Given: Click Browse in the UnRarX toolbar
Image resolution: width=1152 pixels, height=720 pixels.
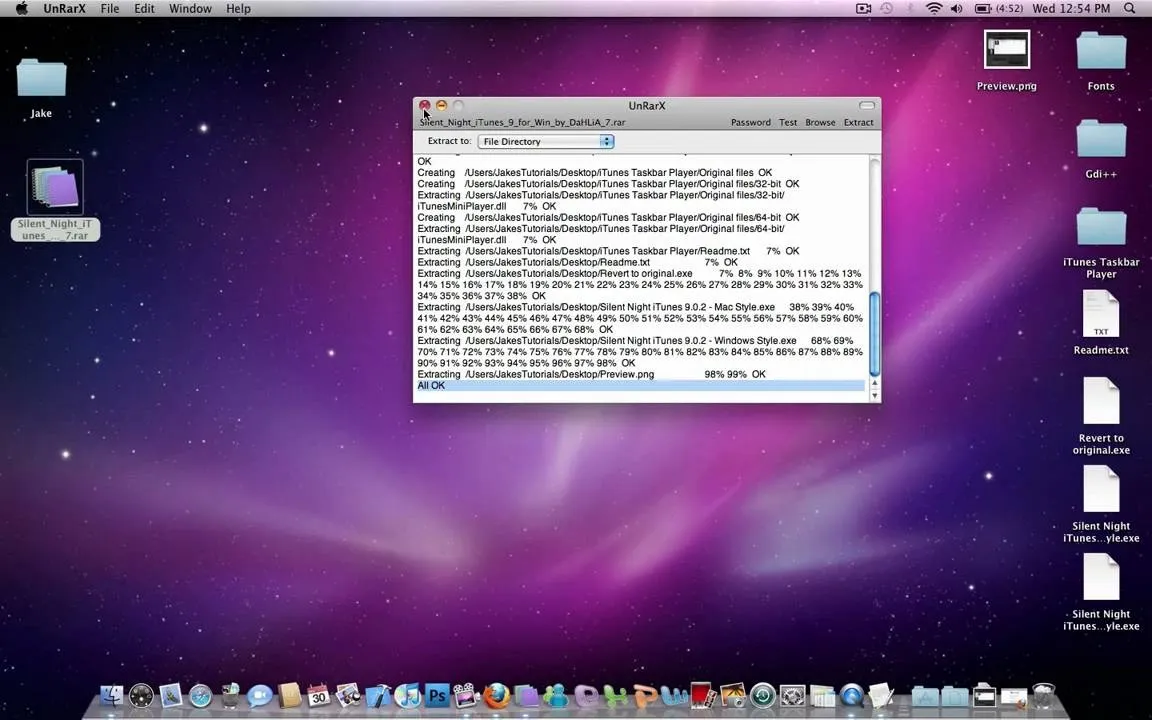Looking at the screenshot, I should [x=820, y=123].
